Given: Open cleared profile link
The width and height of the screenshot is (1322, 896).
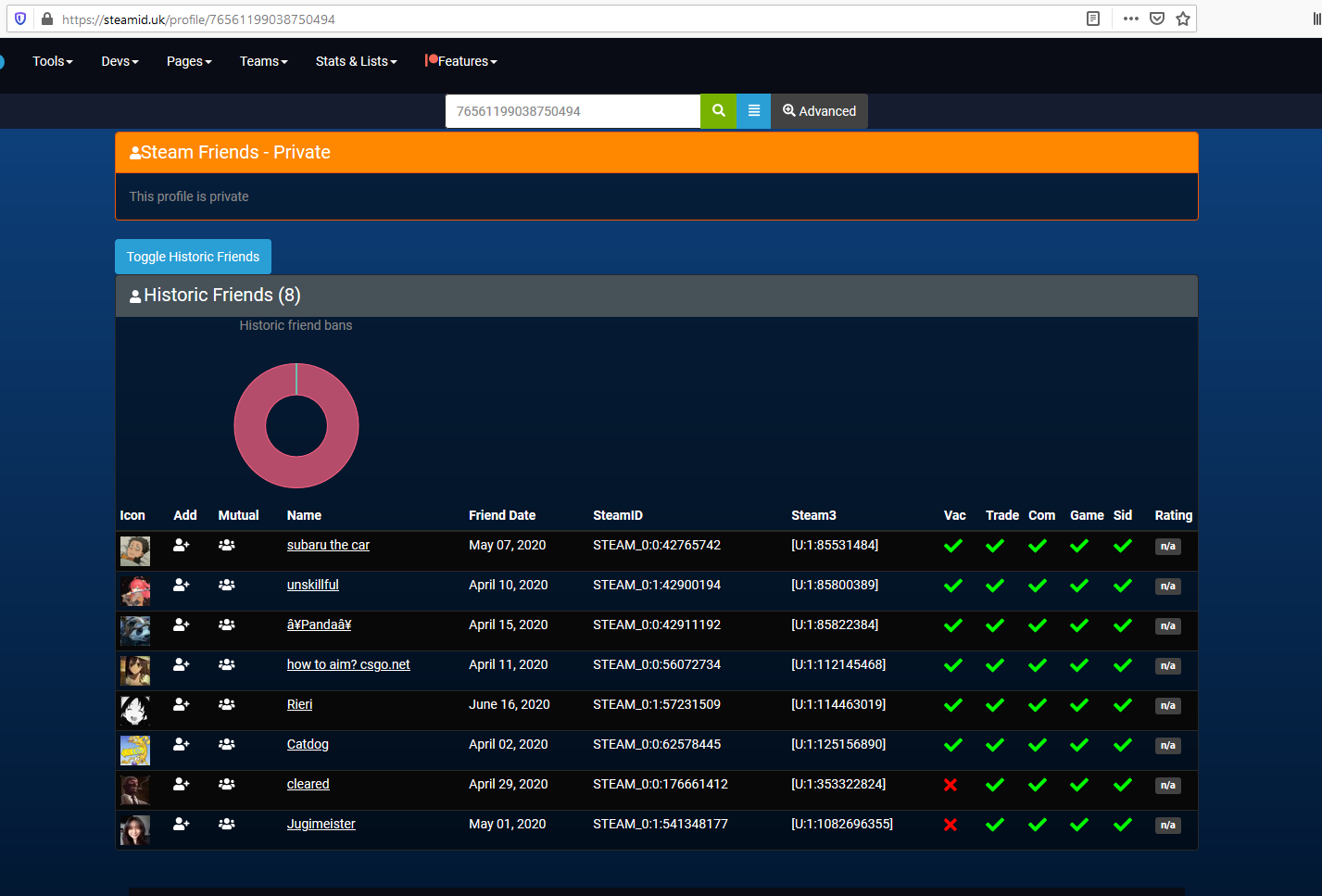Looking at the screenshot, I should (308, 784).
